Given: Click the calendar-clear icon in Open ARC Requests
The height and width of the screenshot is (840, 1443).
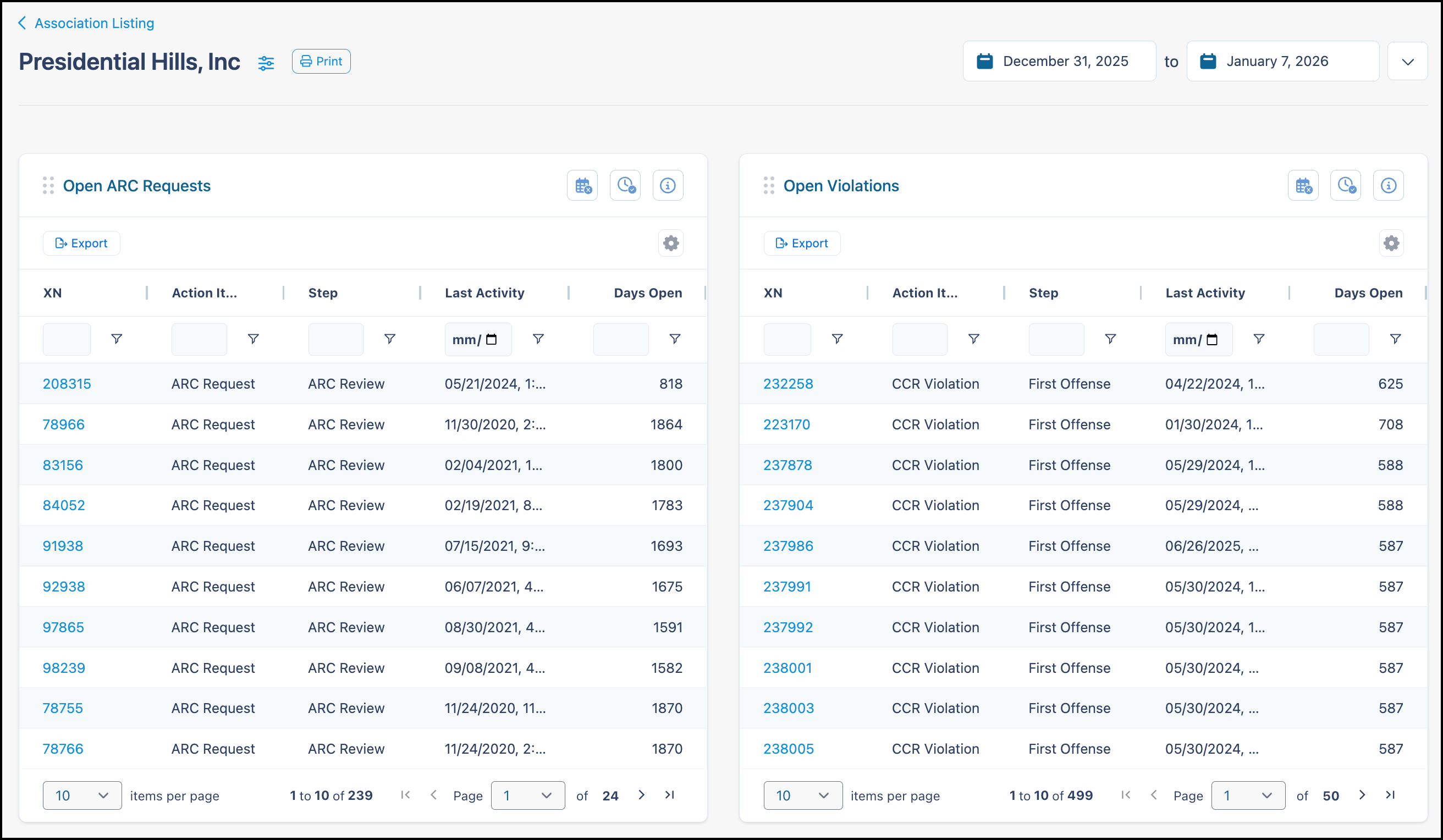Looking at the screenshot, I should [582, 185].
